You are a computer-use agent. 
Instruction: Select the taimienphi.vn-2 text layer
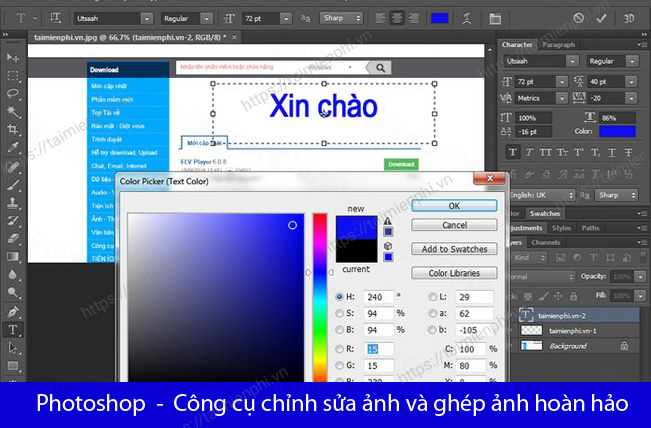(575, 315)
